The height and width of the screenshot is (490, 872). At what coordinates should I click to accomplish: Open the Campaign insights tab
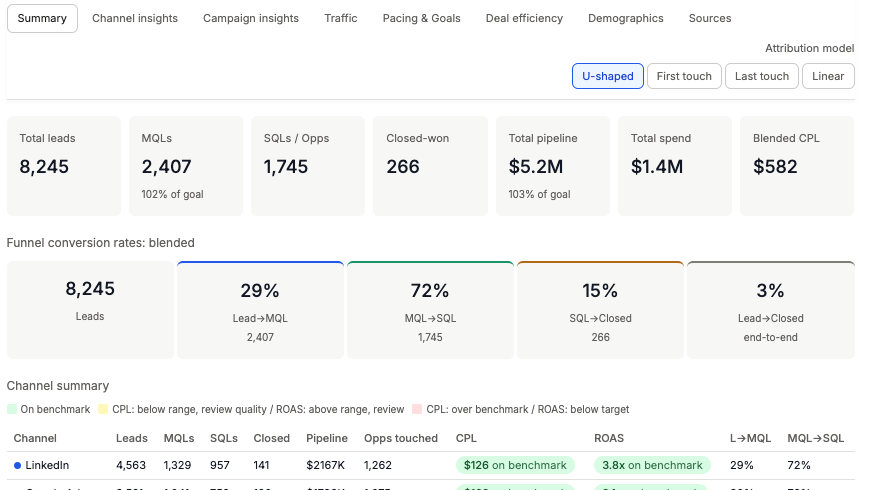[x=251, y=18]
